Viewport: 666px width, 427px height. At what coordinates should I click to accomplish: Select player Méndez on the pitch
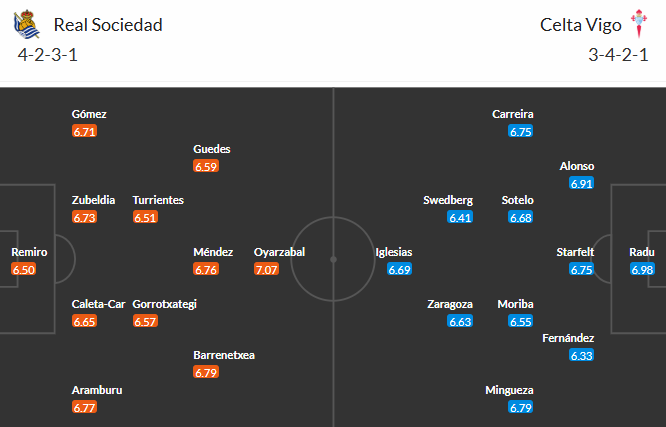point(213,252)
